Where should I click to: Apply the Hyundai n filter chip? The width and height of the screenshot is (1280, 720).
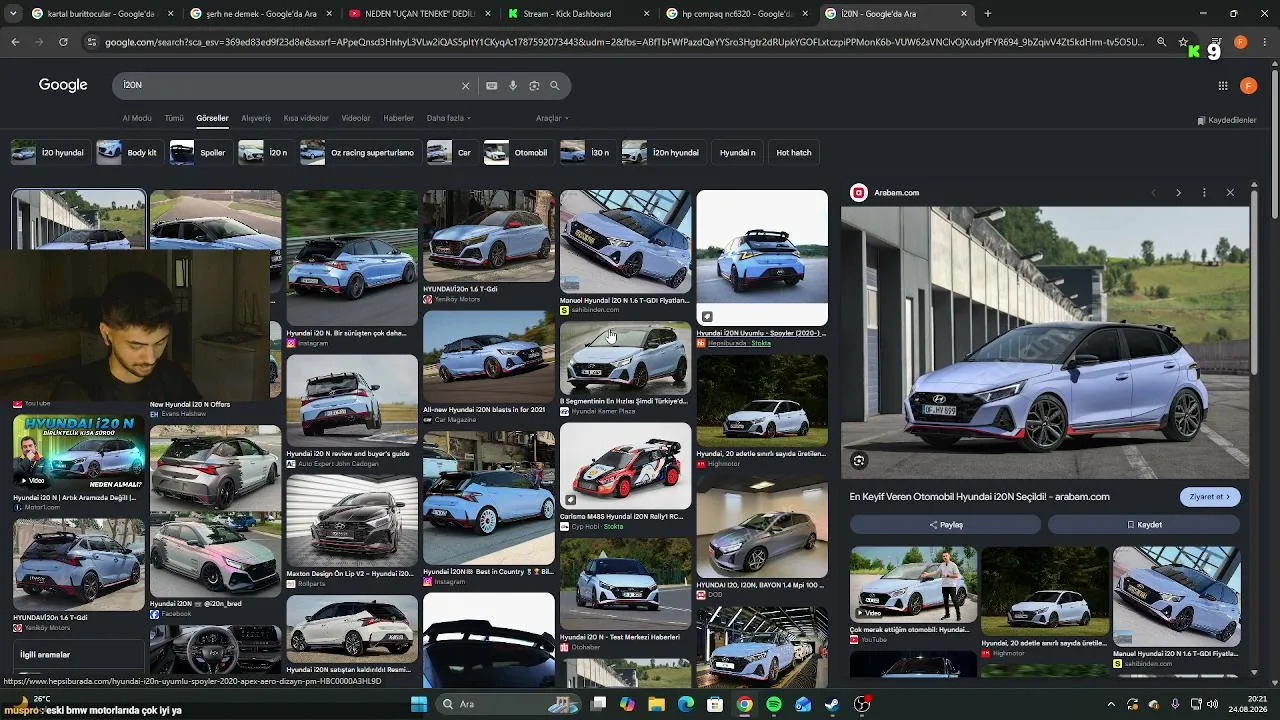[x=738, y=153]
